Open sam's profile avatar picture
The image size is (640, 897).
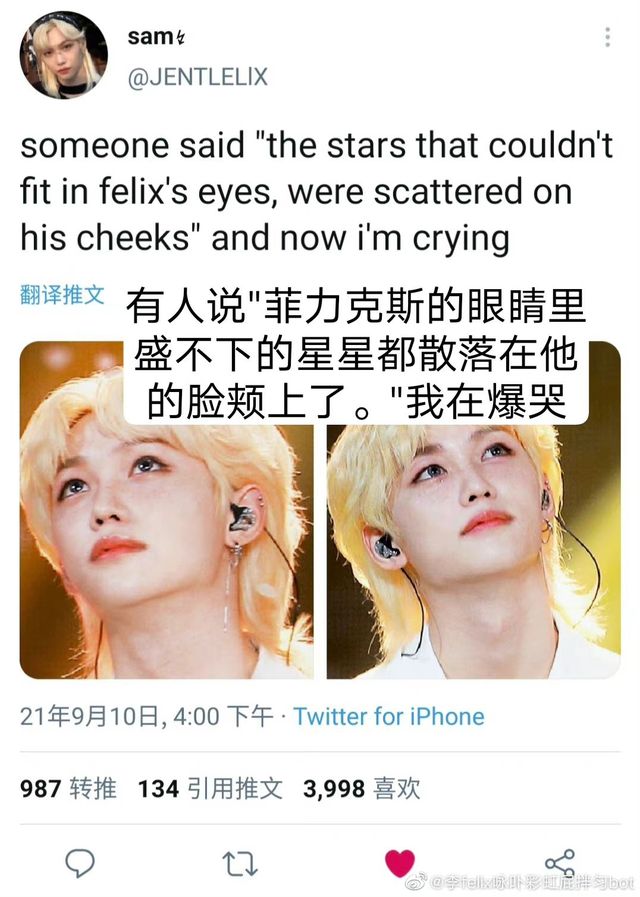click(63, 55)
